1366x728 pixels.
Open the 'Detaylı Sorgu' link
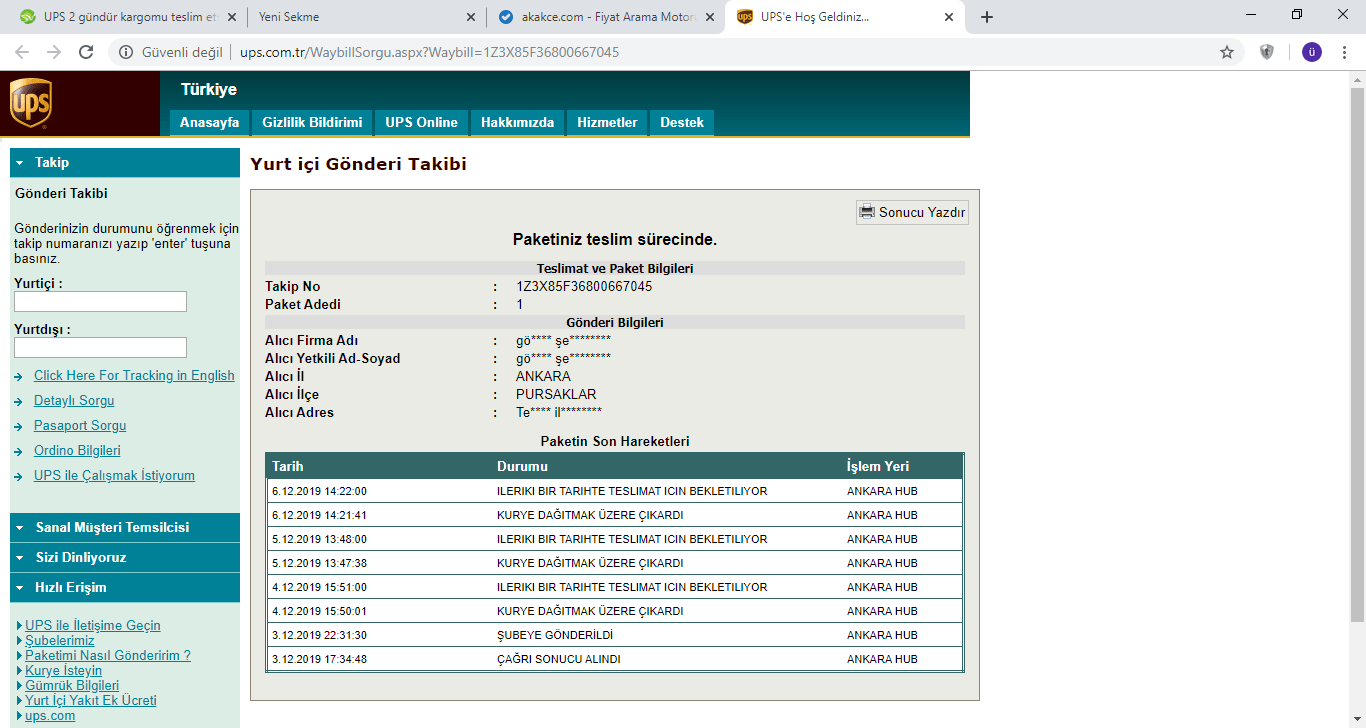74,400
